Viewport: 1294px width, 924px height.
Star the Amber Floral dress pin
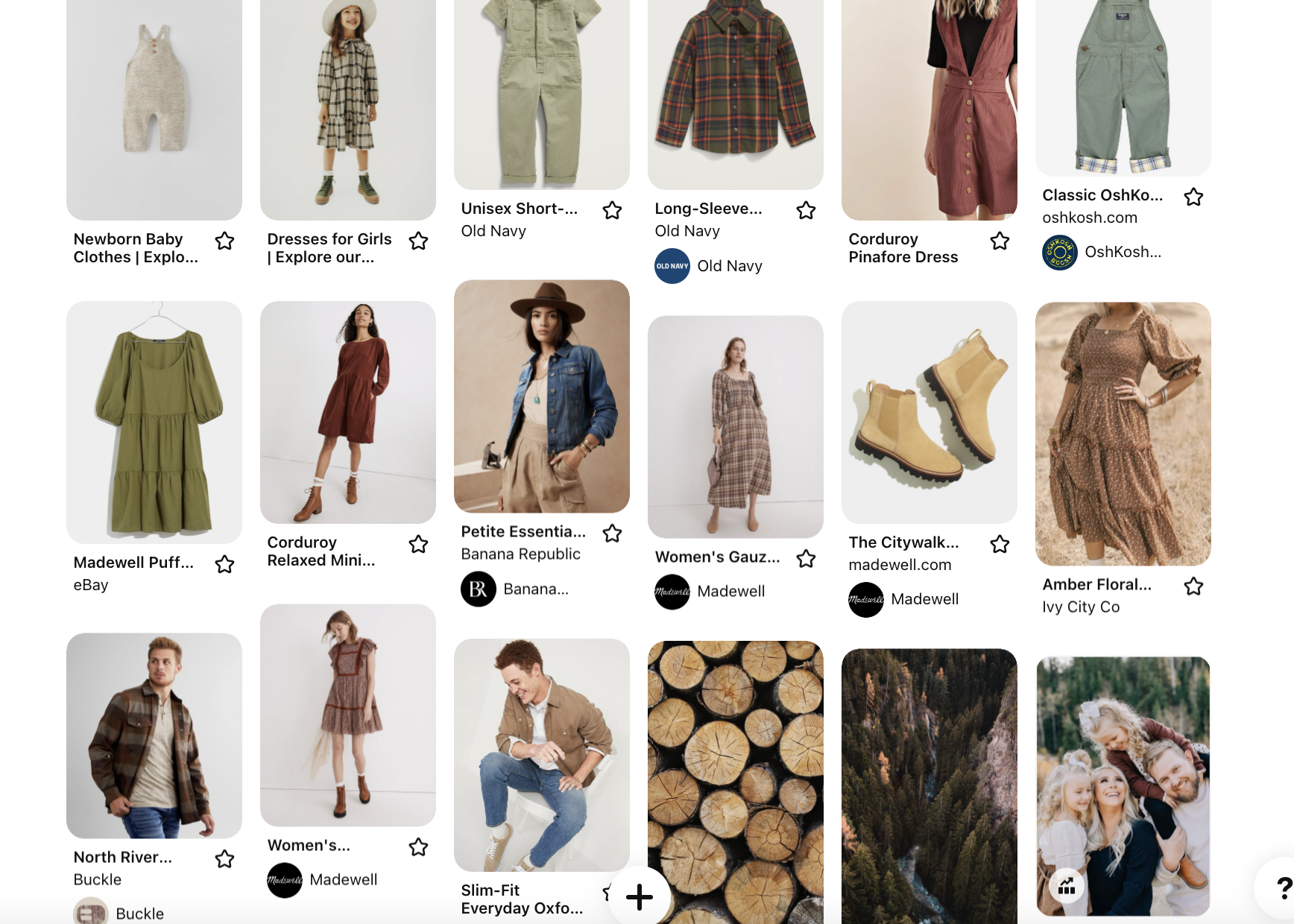pyautogui.click(x=1193, y=587)
